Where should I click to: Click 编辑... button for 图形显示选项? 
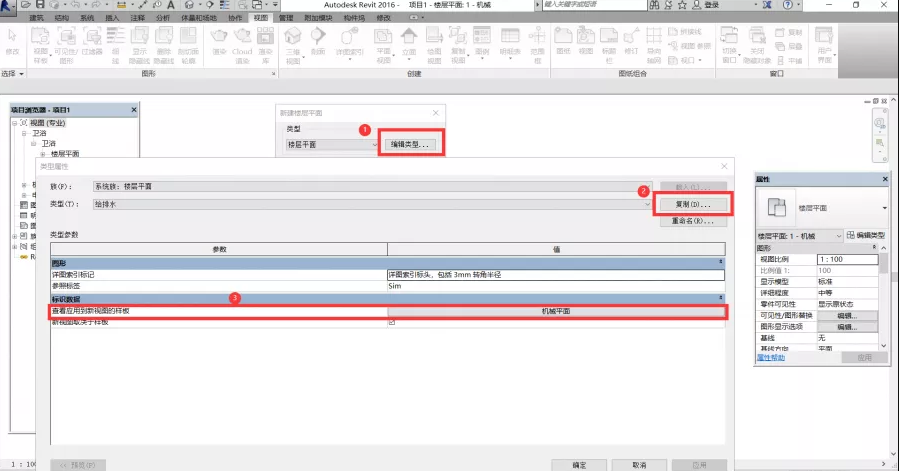[847, 327]
